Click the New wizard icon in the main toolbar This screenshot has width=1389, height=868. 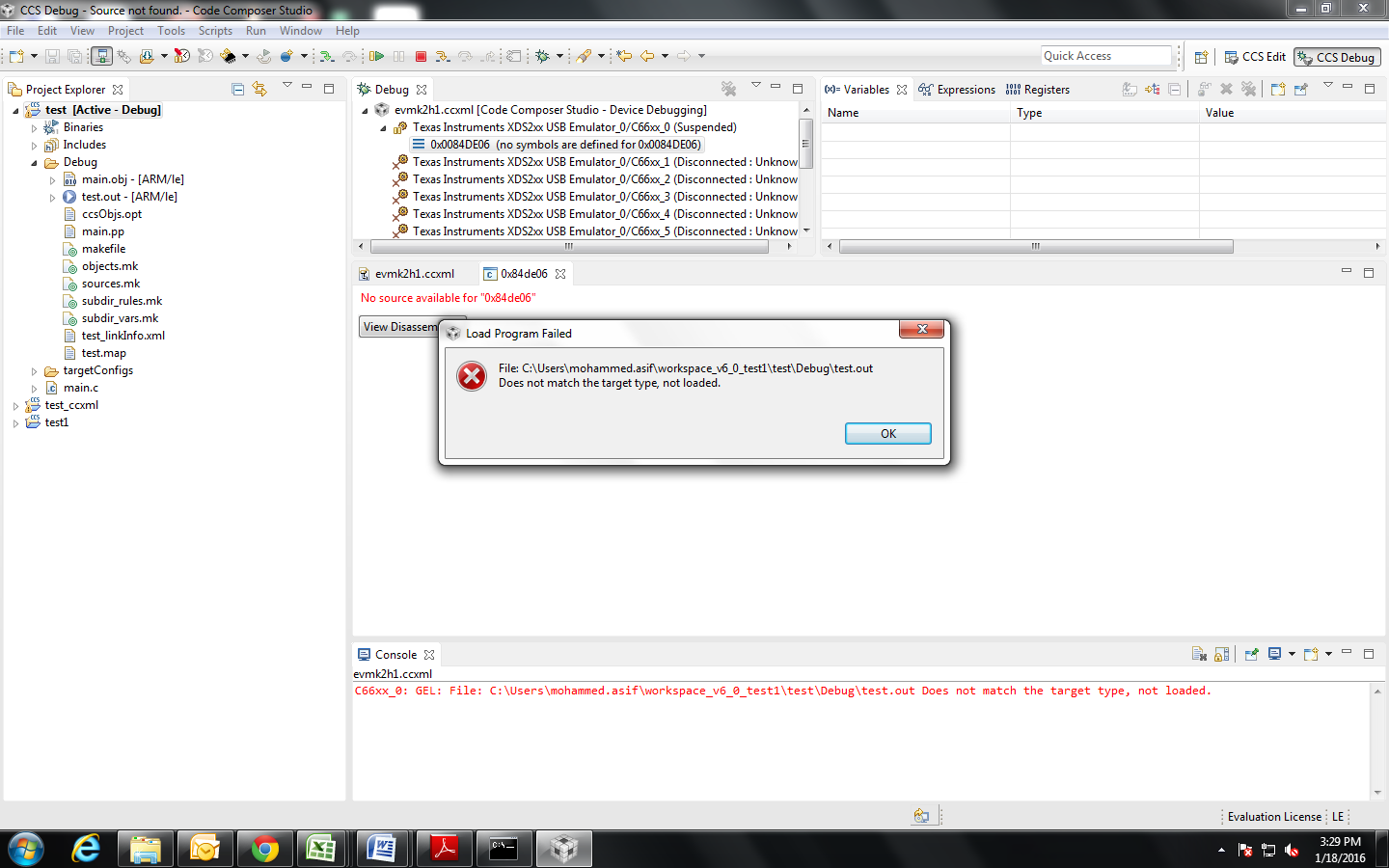click(16, 57)
